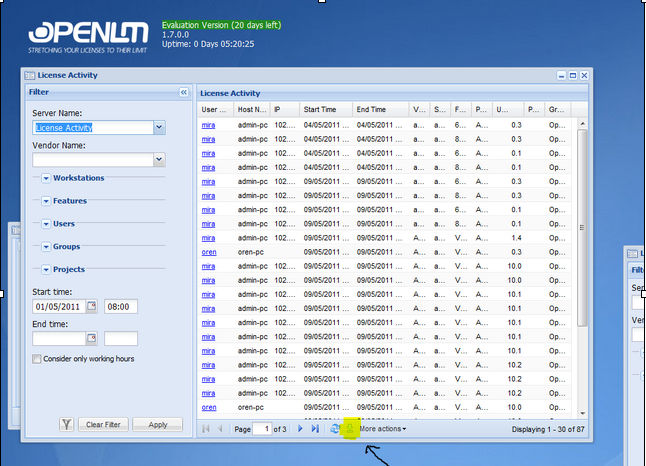The width and height of the screenshot is (646, 466).
Task: Enable Consider only working hours checkbox
Action: tap(37, 359)
